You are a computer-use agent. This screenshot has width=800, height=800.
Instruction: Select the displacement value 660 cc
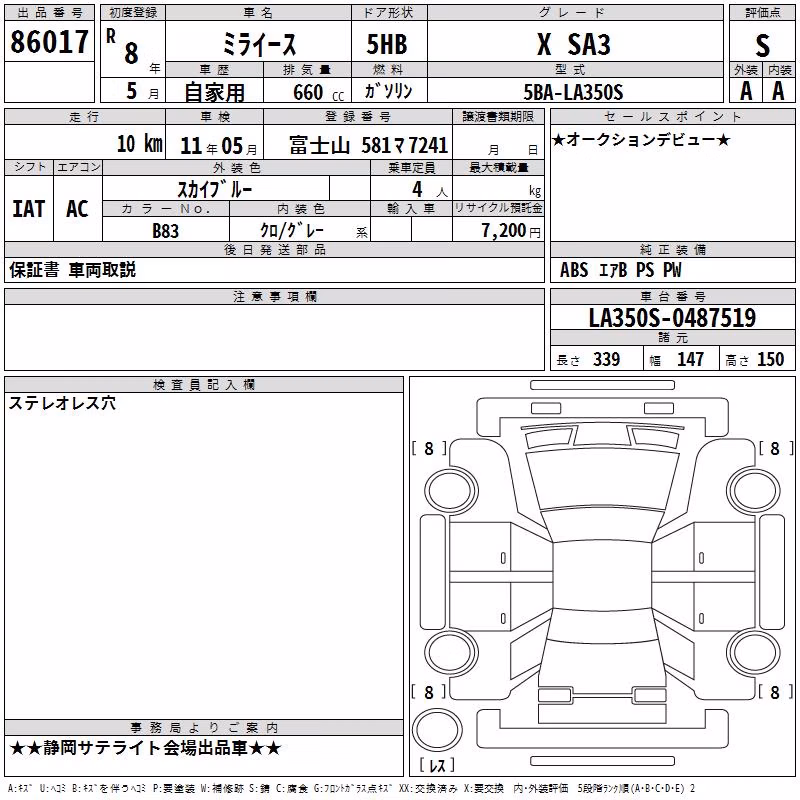click(318, 93)
